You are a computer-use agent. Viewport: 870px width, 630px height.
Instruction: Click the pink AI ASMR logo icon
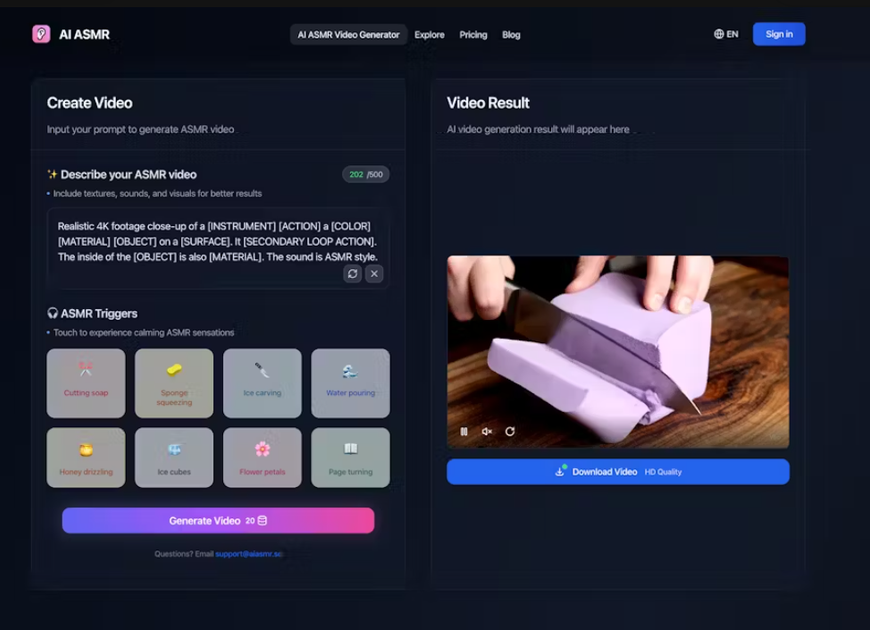[40, 33]
